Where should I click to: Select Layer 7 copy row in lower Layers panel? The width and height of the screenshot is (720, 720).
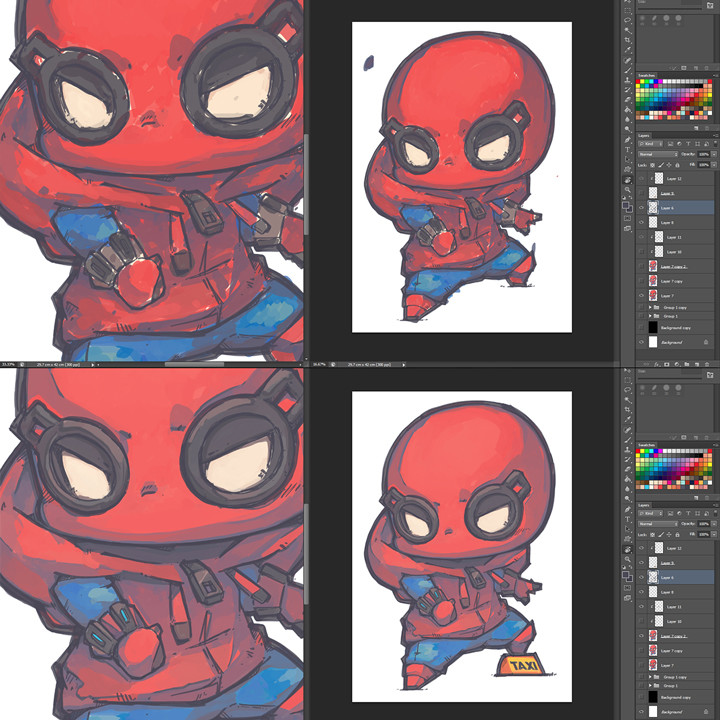point(675,651)
